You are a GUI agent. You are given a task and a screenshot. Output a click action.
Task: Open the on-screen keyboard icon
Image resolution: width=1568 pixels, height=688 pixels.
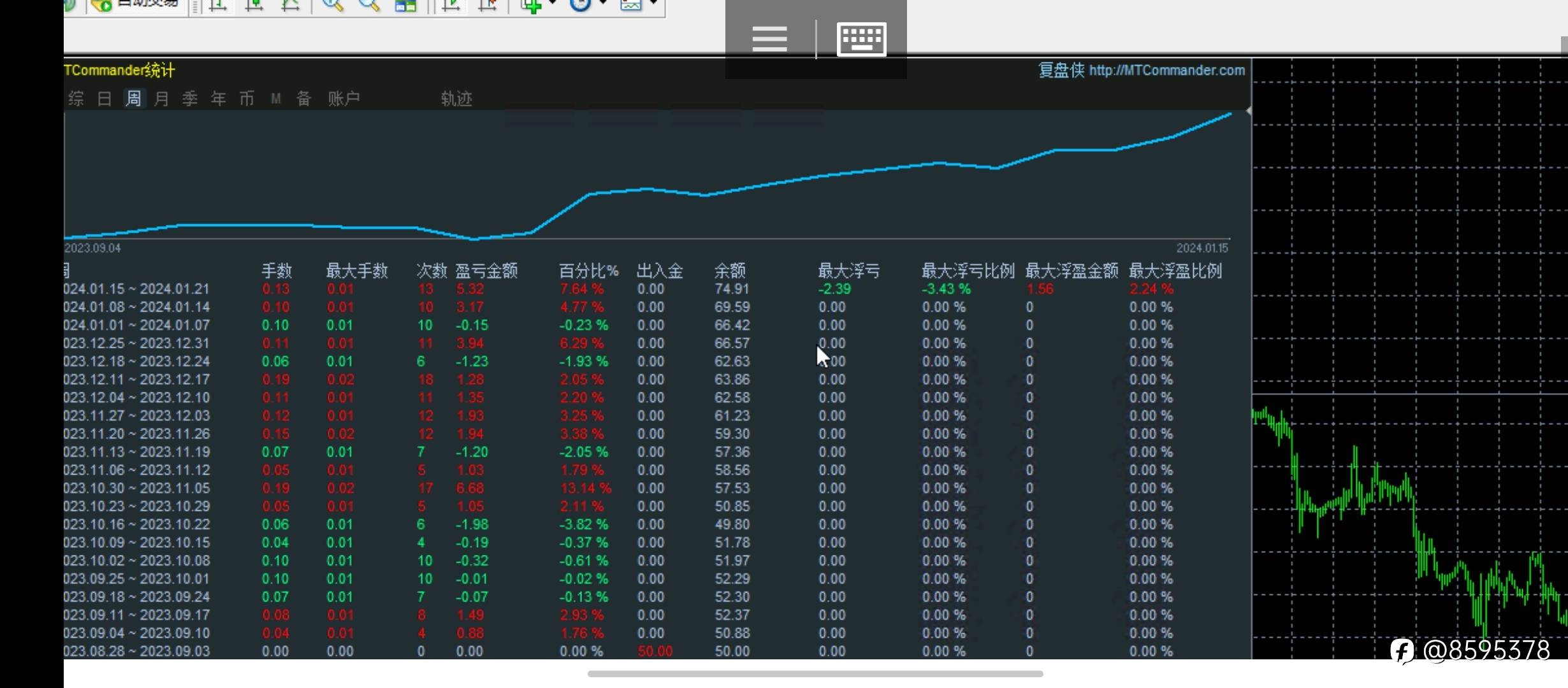coord(861,39)
